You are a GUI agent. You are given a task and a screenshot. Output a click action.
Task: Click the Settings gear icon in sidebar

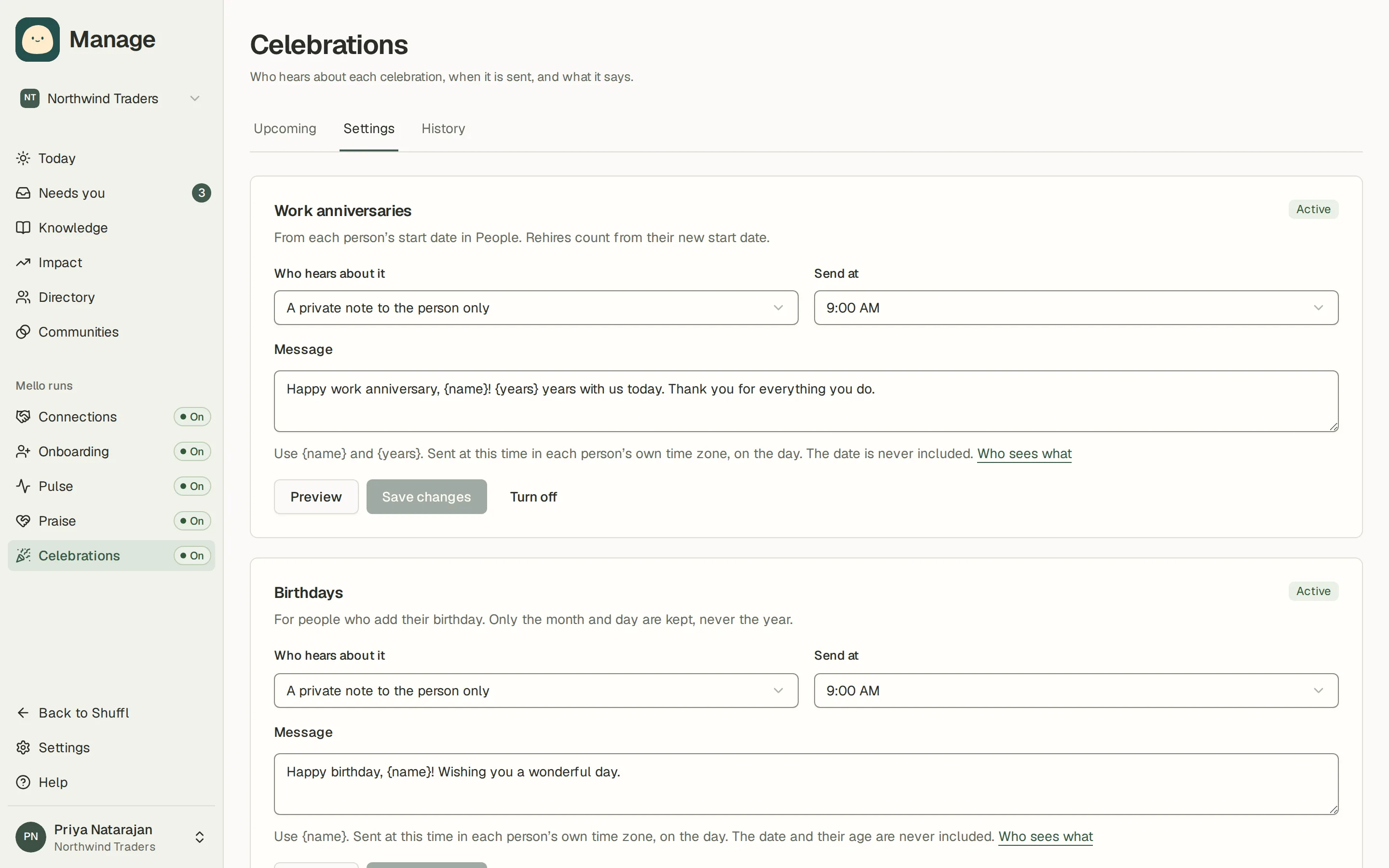point(23,747)
